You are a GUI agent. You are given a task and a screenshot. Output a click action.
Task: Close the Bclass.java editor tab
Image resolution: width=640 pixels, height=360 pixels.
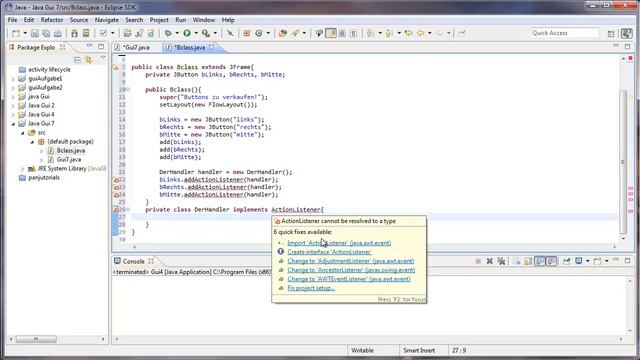[211, 47]
